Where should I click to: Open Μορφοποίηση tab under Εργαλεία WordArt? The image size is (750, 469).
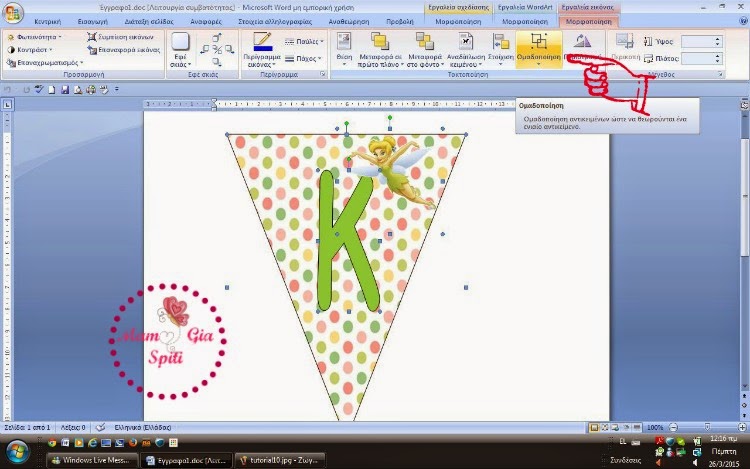(x=525, y=22)
